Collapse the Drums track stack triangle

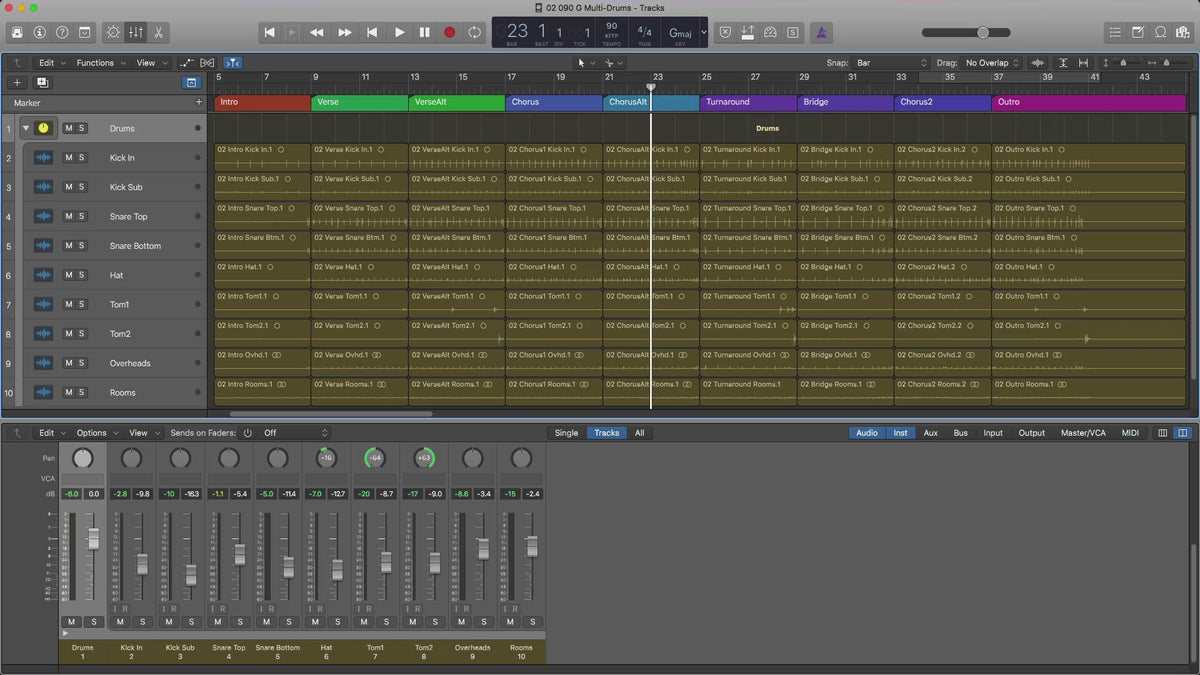[x=26, y=128]
